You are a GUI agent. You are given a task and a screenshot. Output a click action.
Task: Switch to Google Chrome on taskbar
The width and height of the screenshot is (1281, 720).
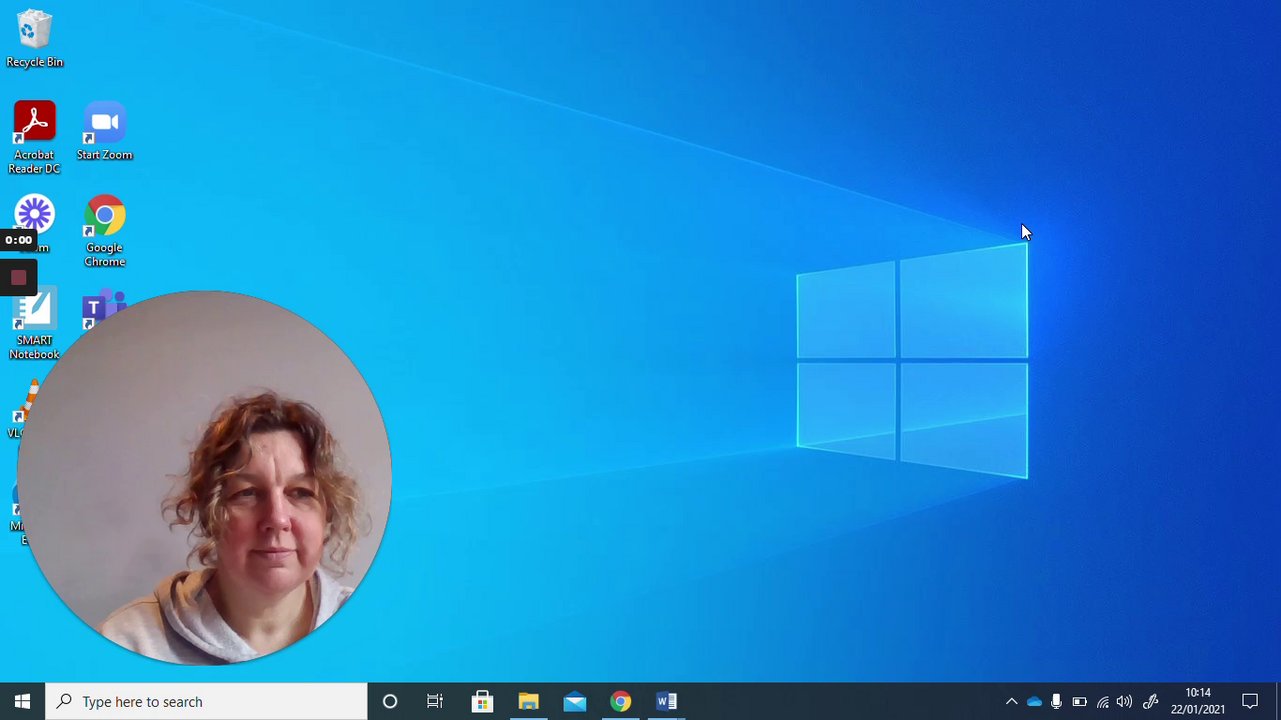620,701
